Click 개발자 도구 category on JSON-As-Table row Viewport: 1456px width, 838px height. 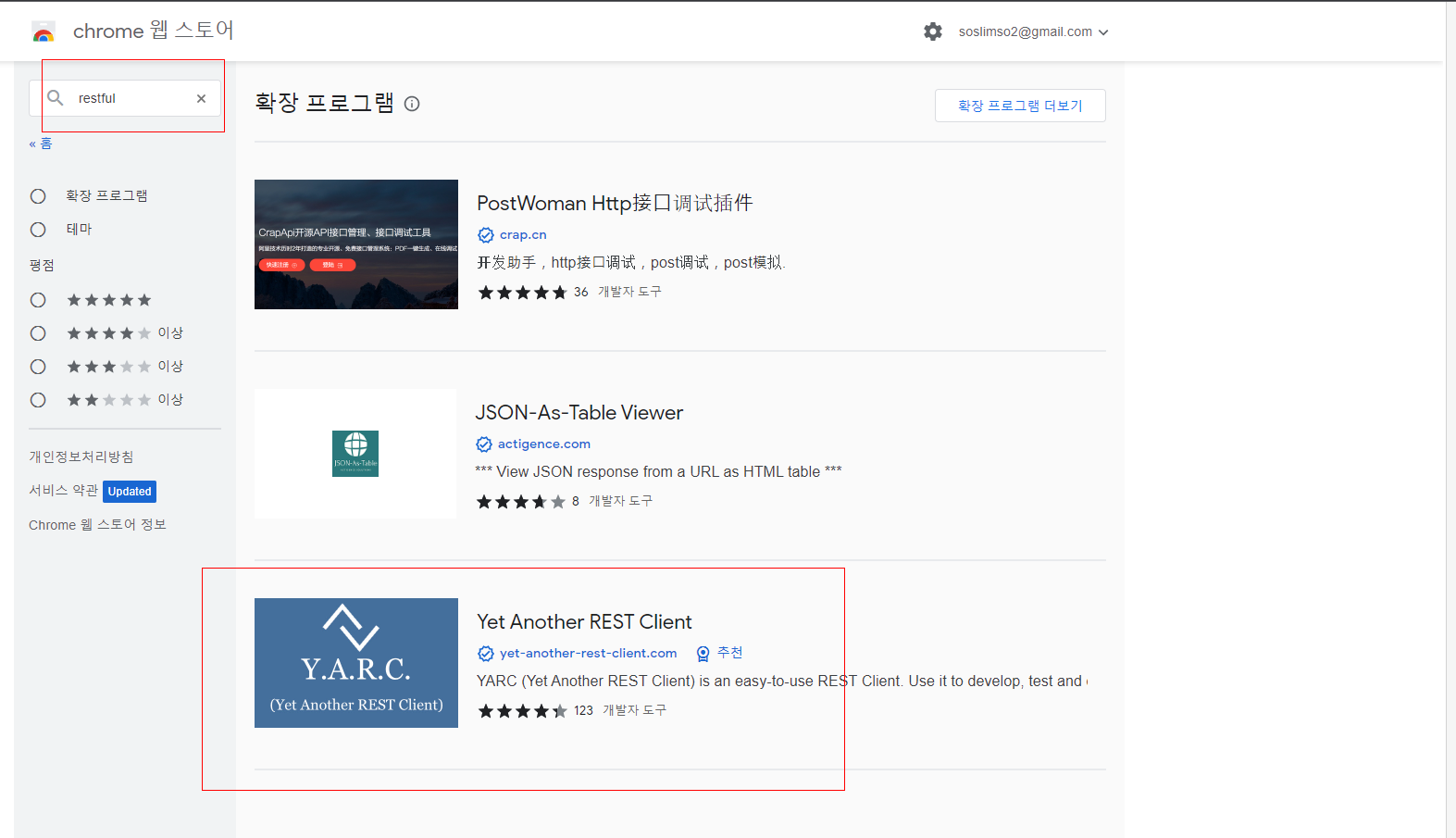pos(620,501)
